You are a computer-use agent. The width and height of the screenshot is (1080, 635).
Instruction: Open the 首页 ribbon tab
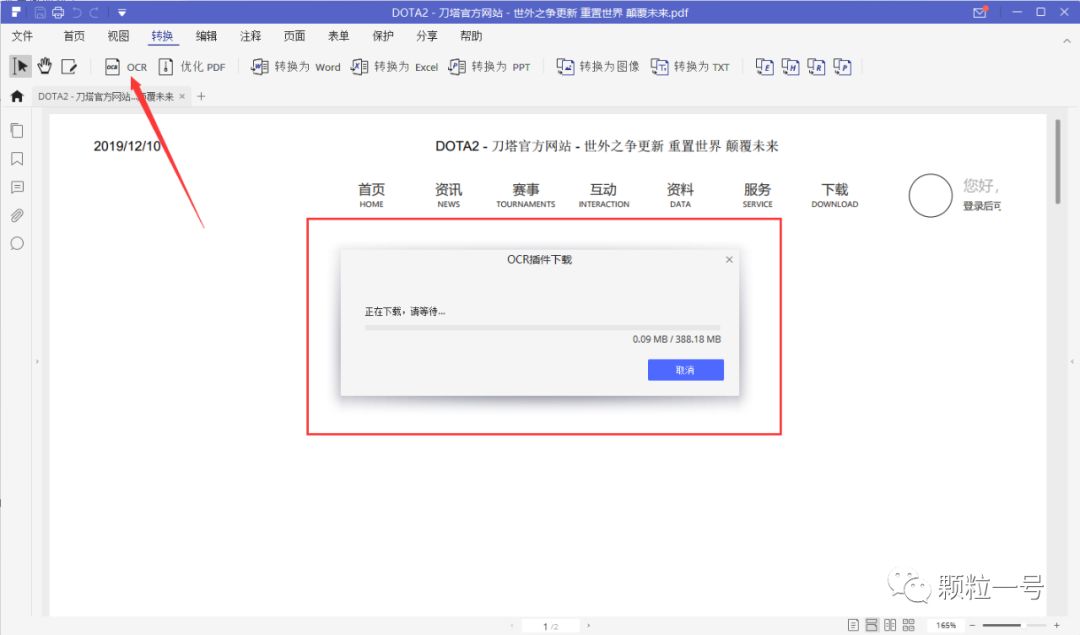[74, 36]
